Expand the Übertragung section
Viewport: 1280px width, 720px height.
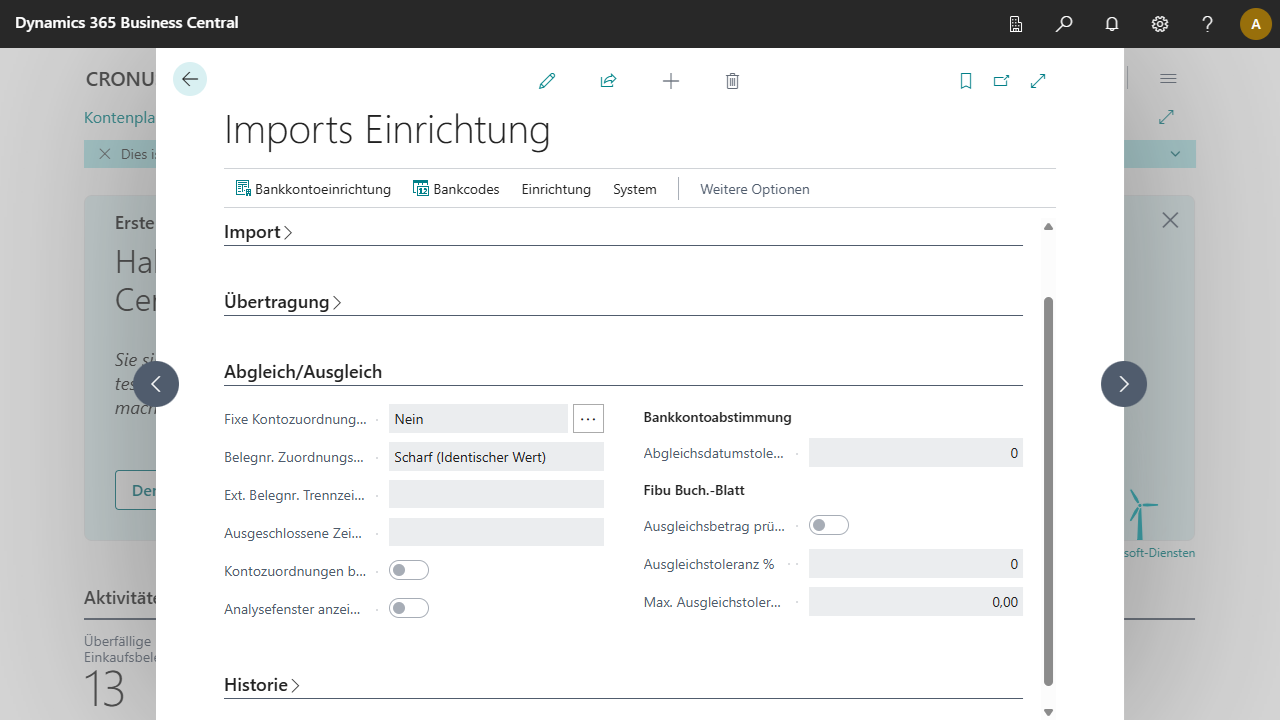point(282,302)
